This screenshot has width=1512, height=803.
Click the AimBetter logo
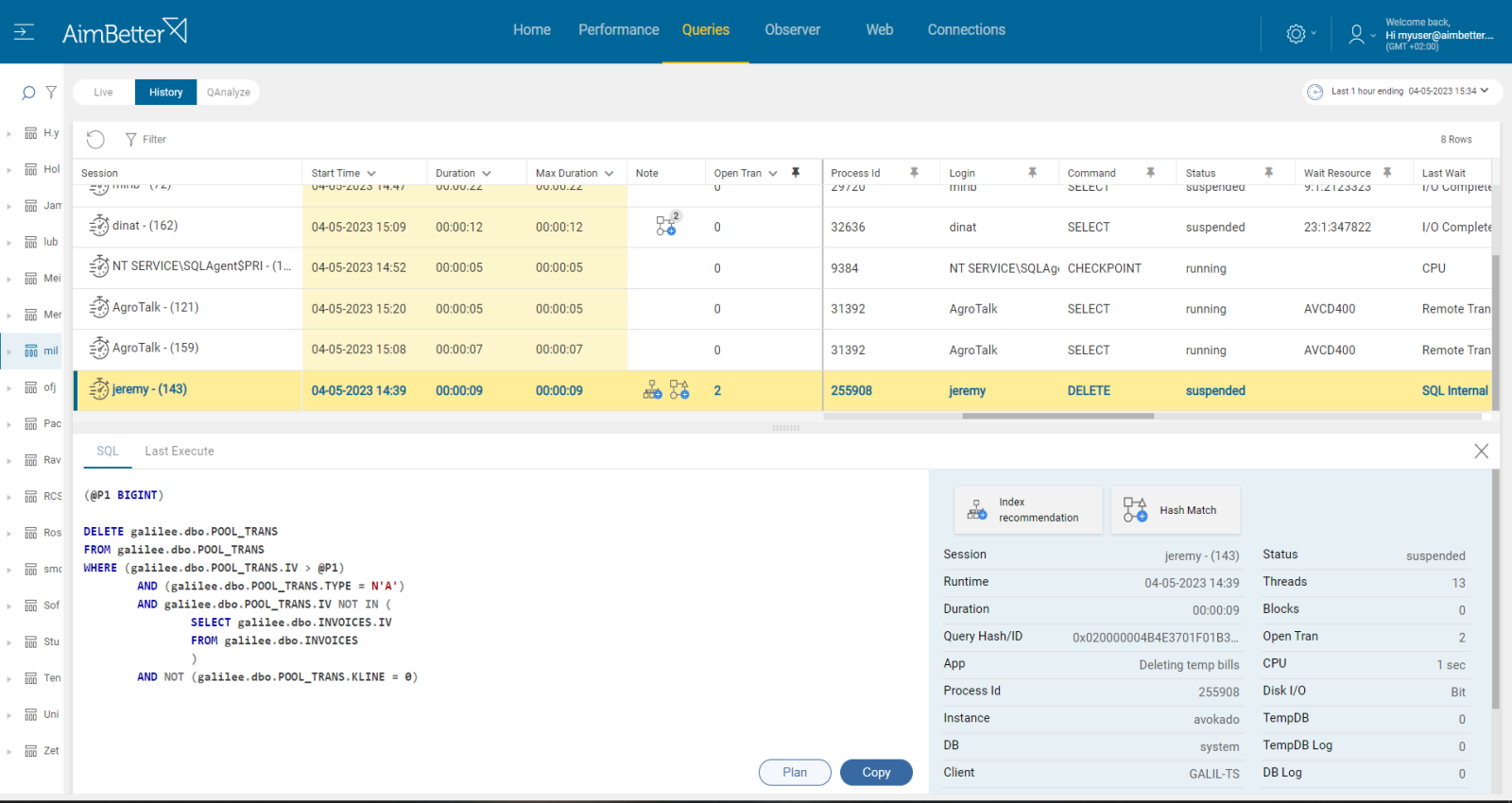[125, 32]
